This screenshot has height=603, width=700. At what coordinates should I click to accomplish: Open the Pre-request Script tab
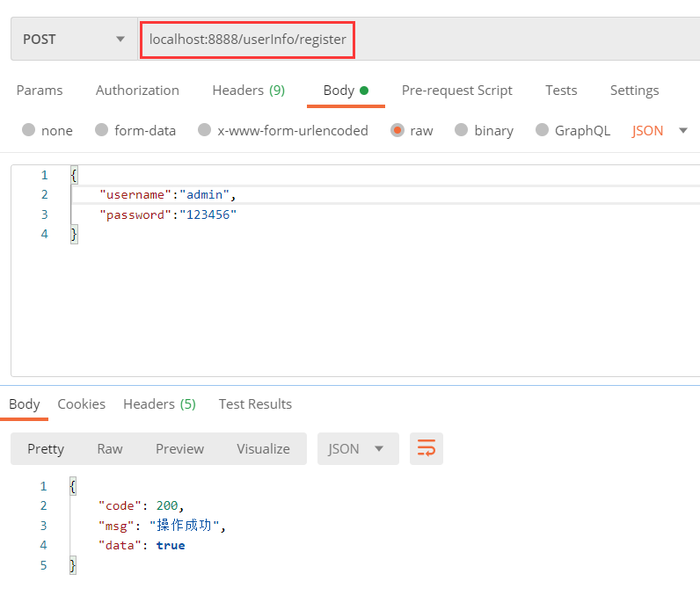coord(459,90)
